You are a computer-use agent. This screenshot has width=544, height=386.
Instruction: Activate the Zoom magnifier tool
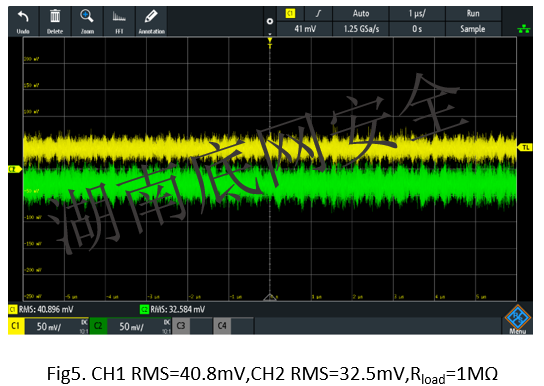pos(87,22)
